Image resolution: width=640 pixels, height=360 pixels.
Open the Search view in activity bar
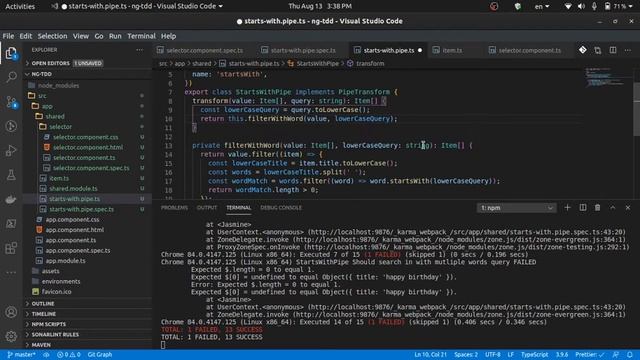tap(11, 77)
